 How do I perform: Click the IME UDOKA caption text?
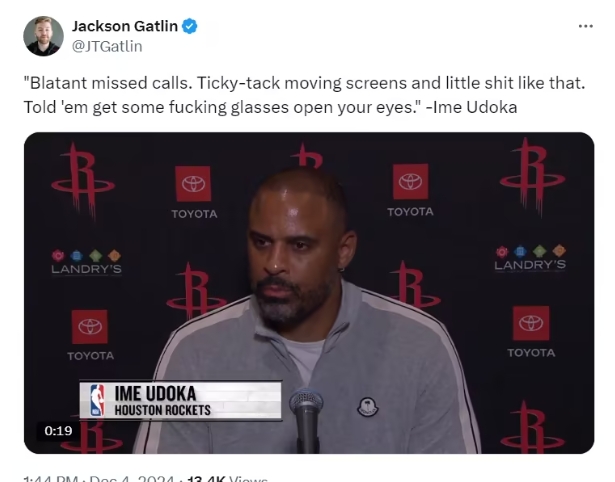[x=155, y=394]
